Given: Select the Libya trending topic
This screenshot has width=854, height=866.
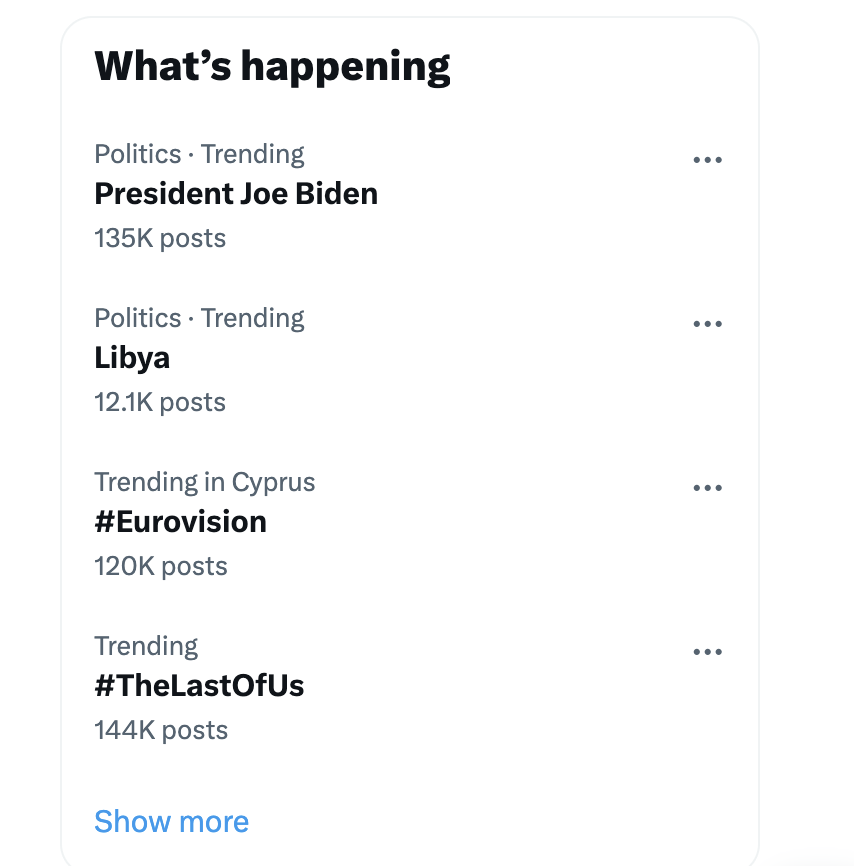Looking at the screenshot, I should click(x=132, y=357).
